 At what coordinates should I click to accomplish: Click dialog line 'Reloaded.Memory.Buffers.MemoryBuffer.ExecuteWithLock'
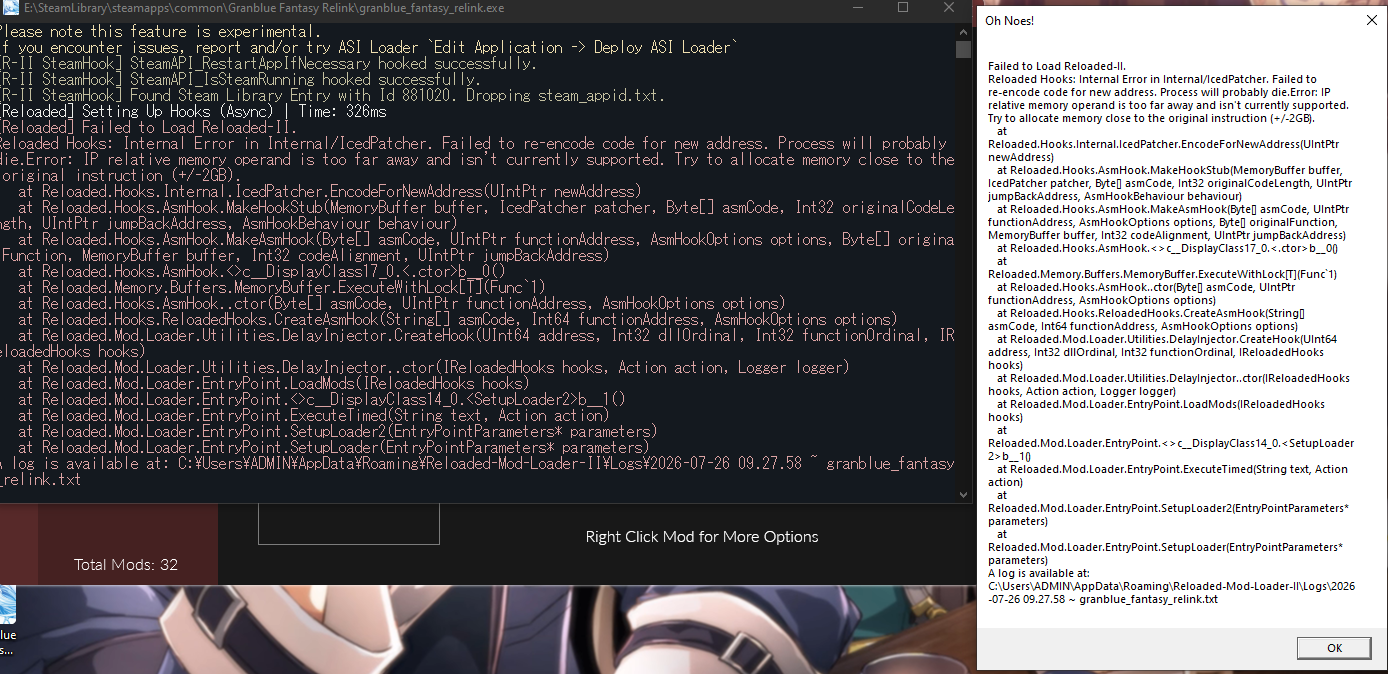click(x=1162, y=274)
